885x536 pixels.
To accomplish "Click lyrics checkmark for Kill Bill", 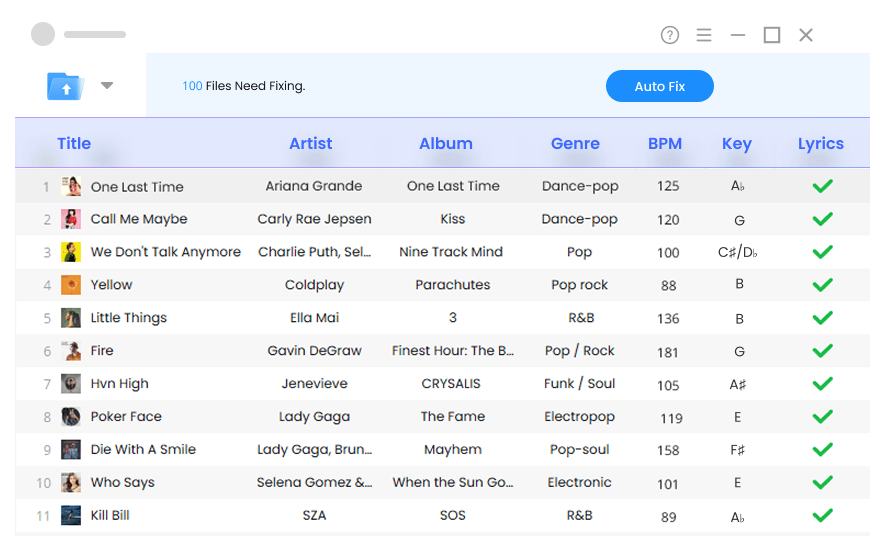I will click(822, 515).
